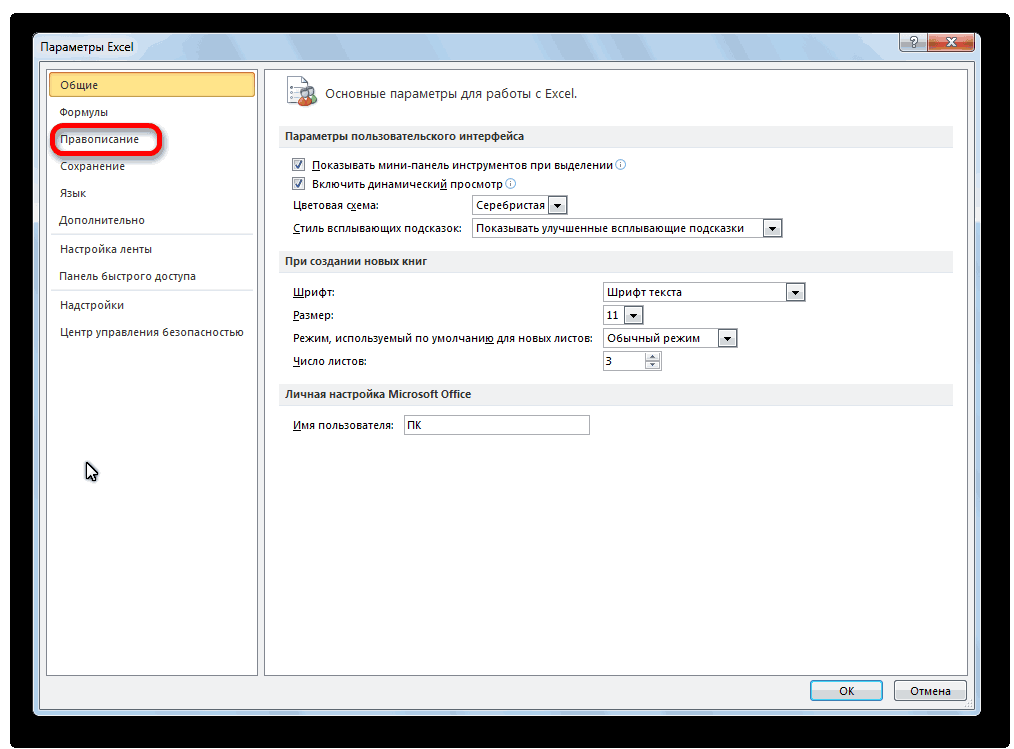
Task: Click info icon beside динамический просмотр
Action: point(511,184)
